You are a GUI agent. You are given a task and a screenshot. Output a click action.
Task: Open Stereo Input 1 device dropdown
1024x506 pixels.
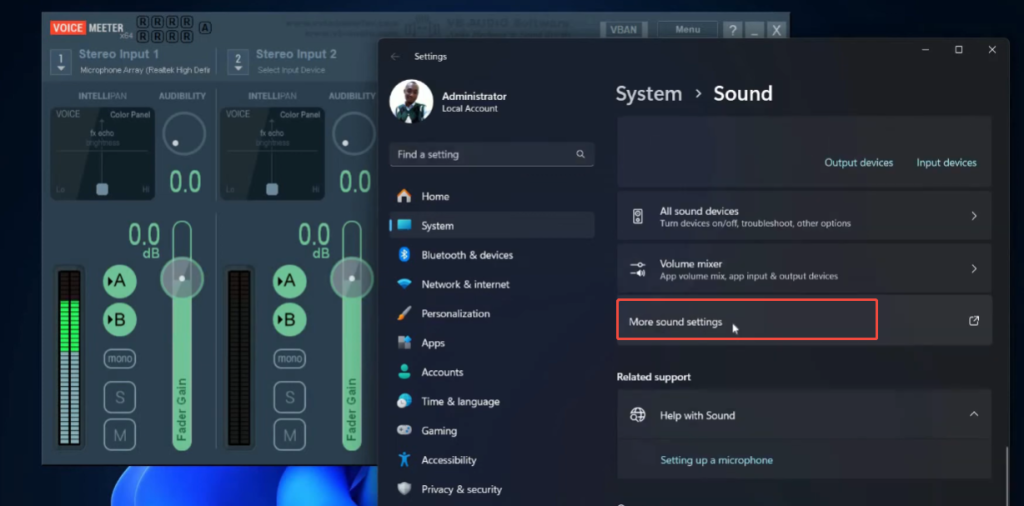pyautogui.click(x=61, y=62)
